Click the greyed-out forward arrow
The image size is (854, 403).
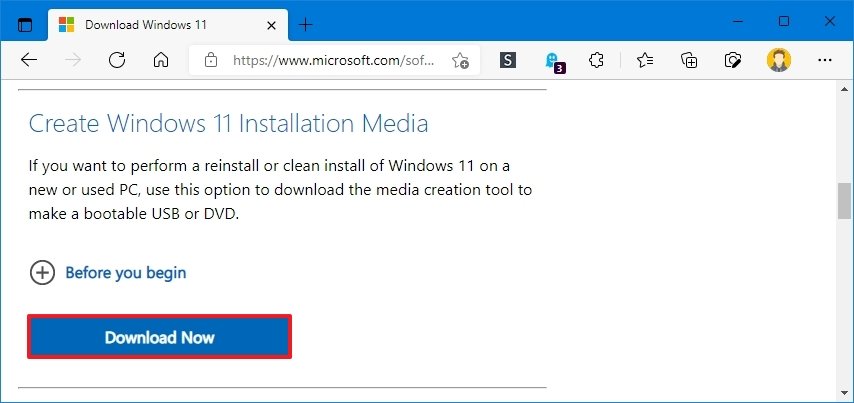pos(72,60)
